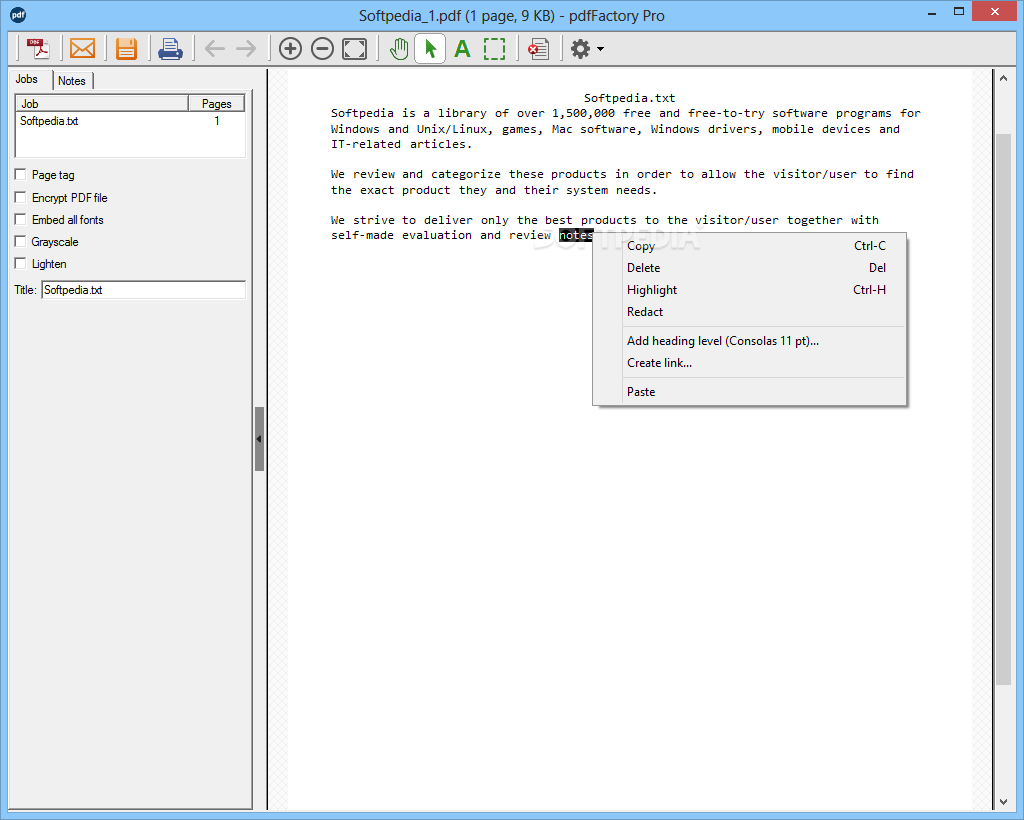Zoom out with the minus icon
The height and width of the screenshot is (820, 1024).
(322, 48)
